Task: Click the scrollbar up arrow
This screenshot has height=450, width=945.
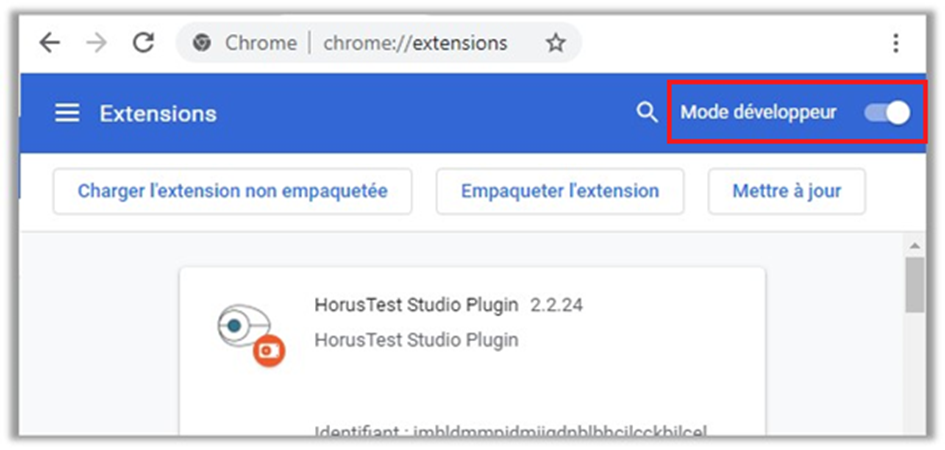Action: [x=913, y=245]
